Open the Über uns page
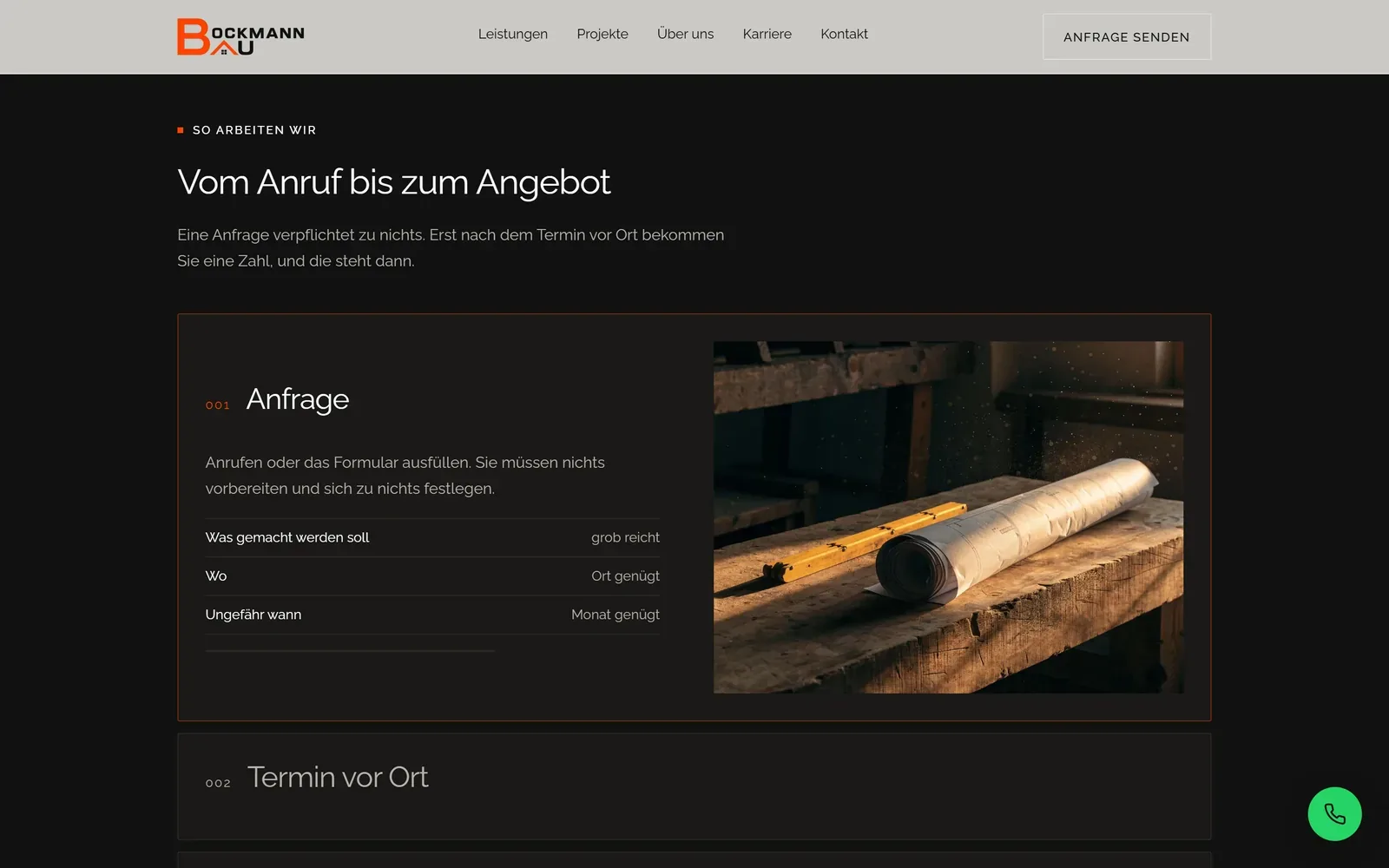 pos(685,34)
